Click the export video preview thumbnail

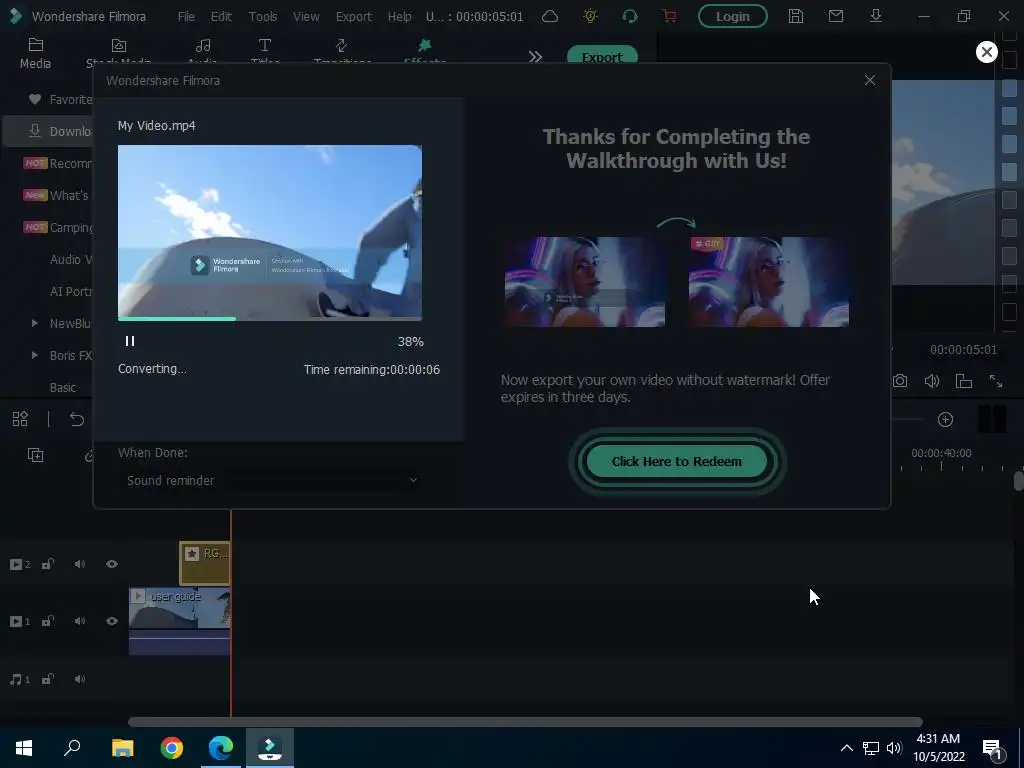(x=270, y=232)
